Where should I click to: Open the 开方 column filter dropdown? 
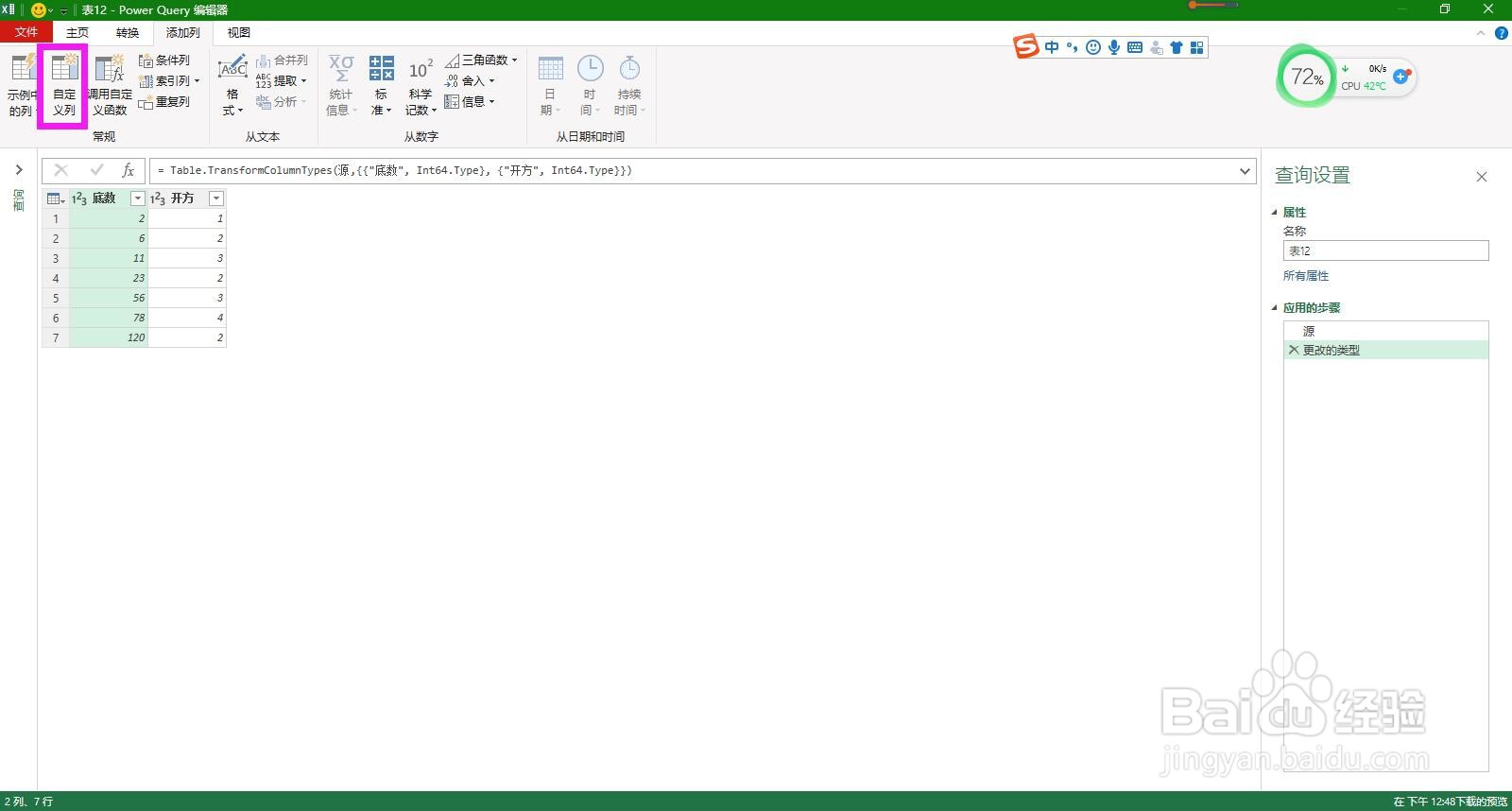(216, 198)
